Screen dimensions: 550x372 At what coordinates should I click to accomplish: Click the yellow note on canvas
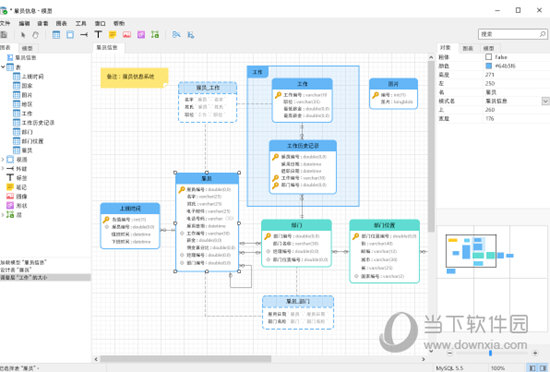point(134,77)
